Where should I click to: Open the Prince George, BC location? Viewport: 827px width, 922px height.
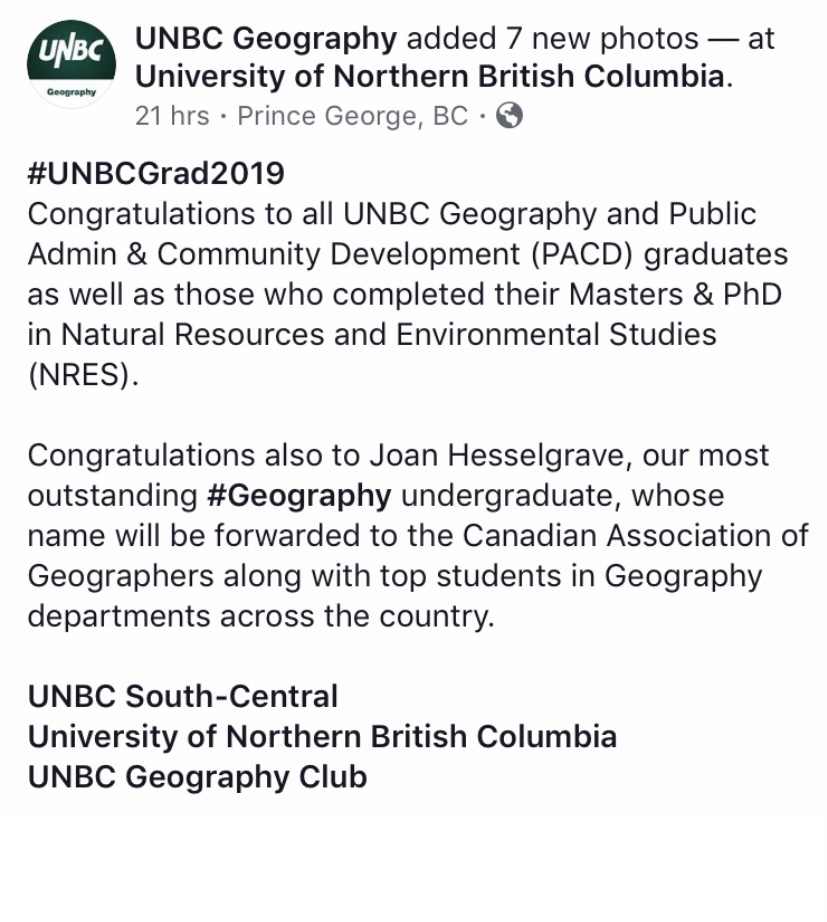352,116
